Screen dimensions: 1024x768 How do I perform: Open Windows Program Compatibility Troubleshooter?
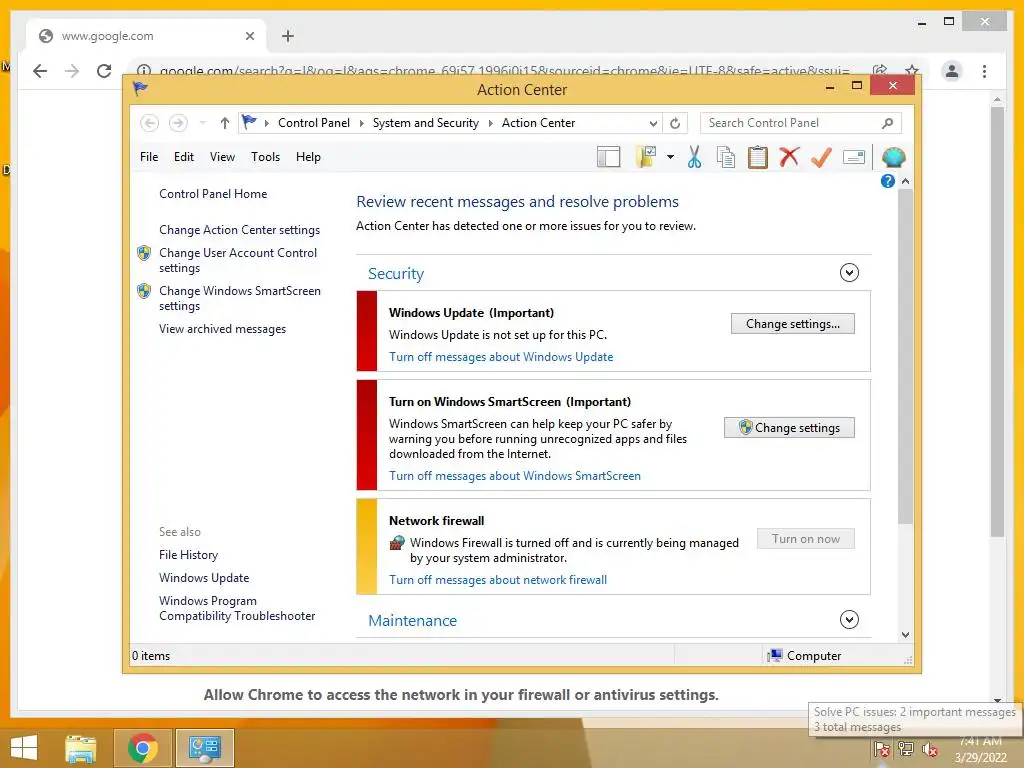[x=237, y=608]
